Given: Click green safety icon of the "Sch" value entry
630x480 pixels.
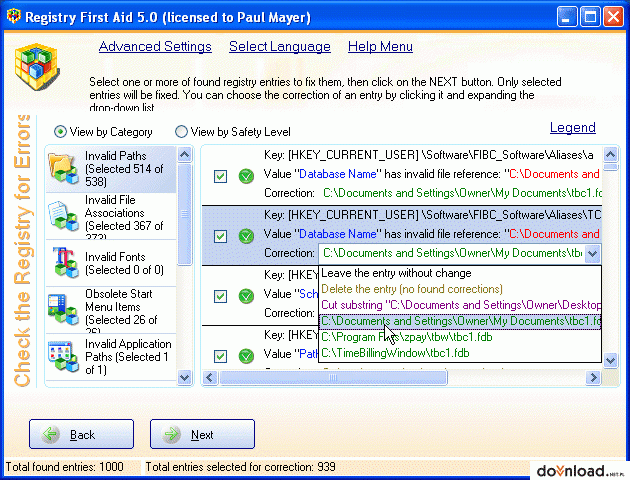Looking at the screenshot, I should [x=246, y=296].
